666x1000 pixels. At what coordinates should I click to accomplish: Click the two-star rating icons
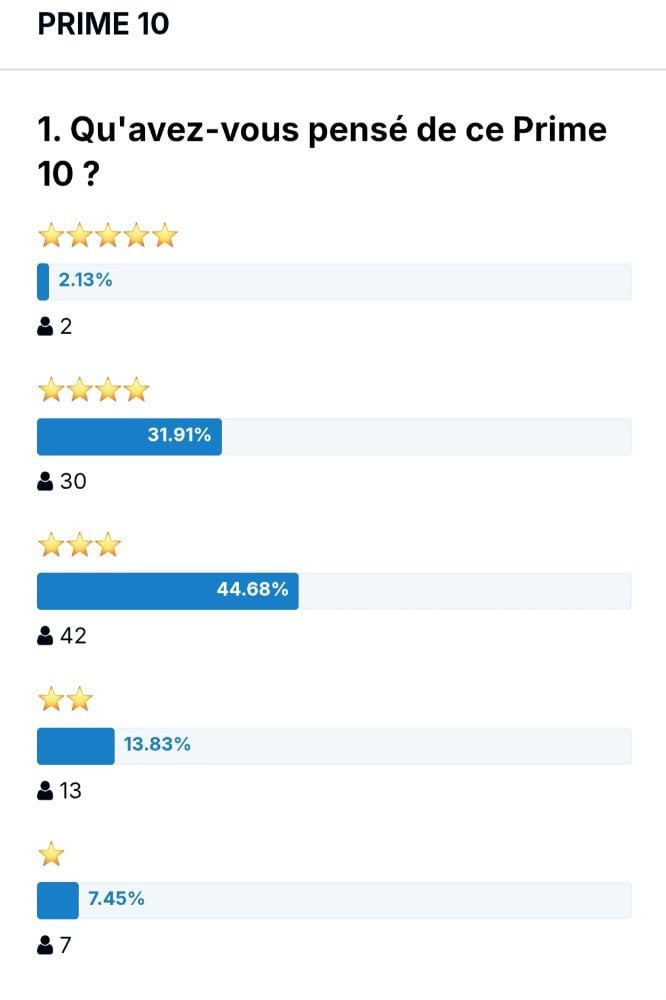click(66, 700)
